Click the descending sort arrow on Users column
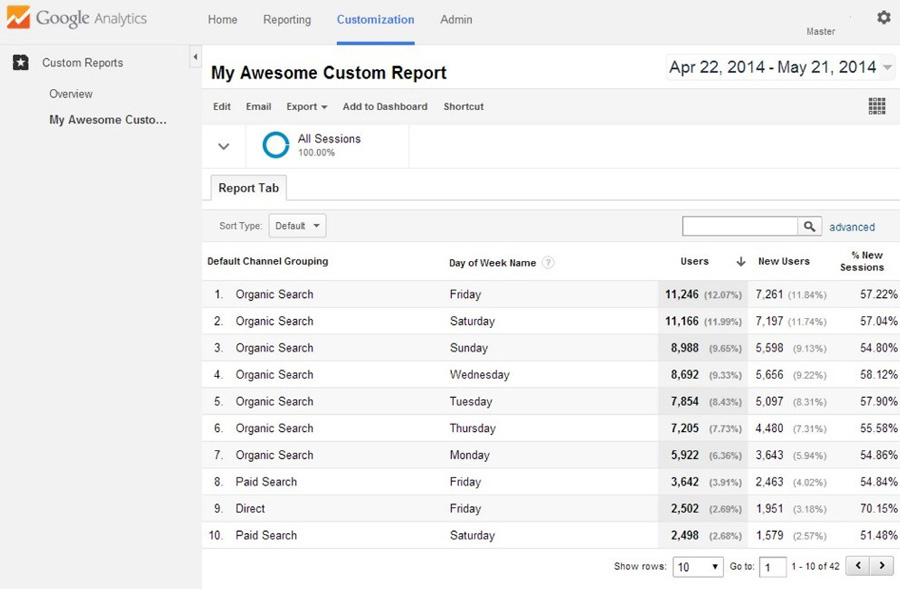Viewport: 900px width, 589px height. pyautogui.click(x=740, y=261)
